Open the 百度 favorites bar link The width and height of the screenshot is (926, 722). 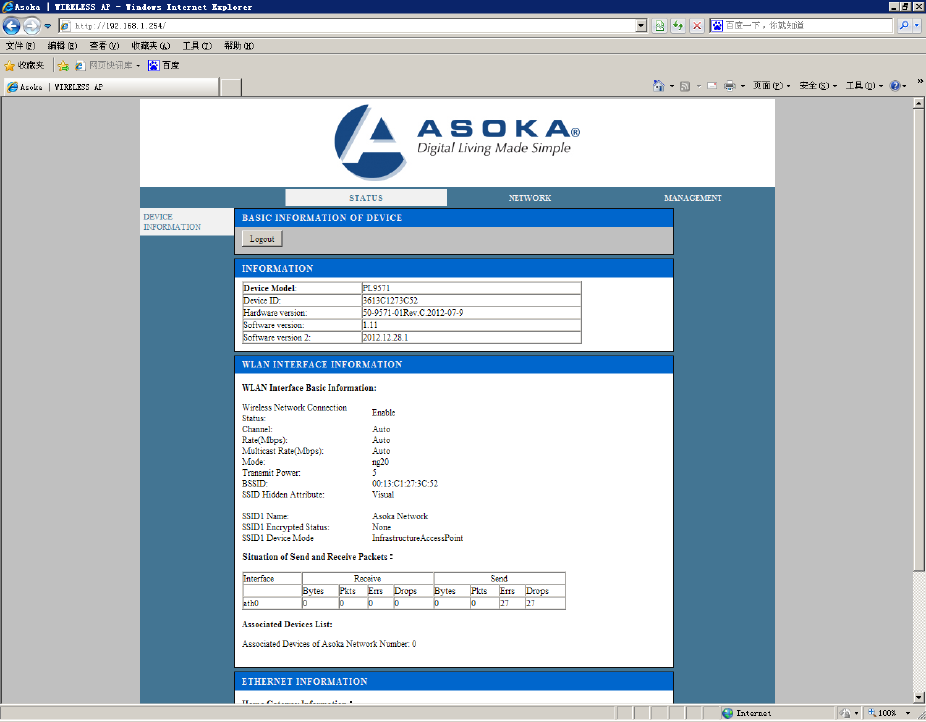point(164,65)
